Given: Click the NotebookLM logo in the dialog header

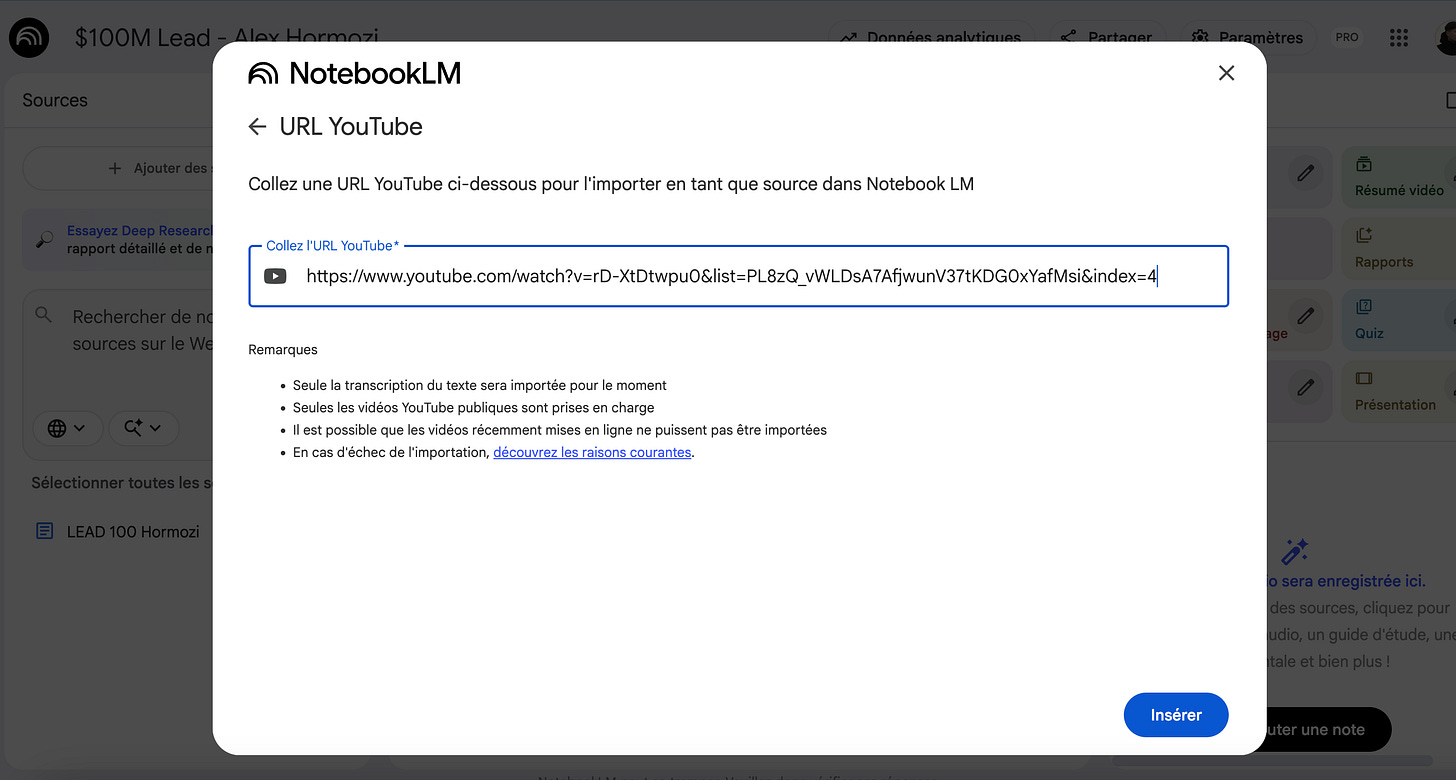Looking at the screenshot, I should point(354,73).
